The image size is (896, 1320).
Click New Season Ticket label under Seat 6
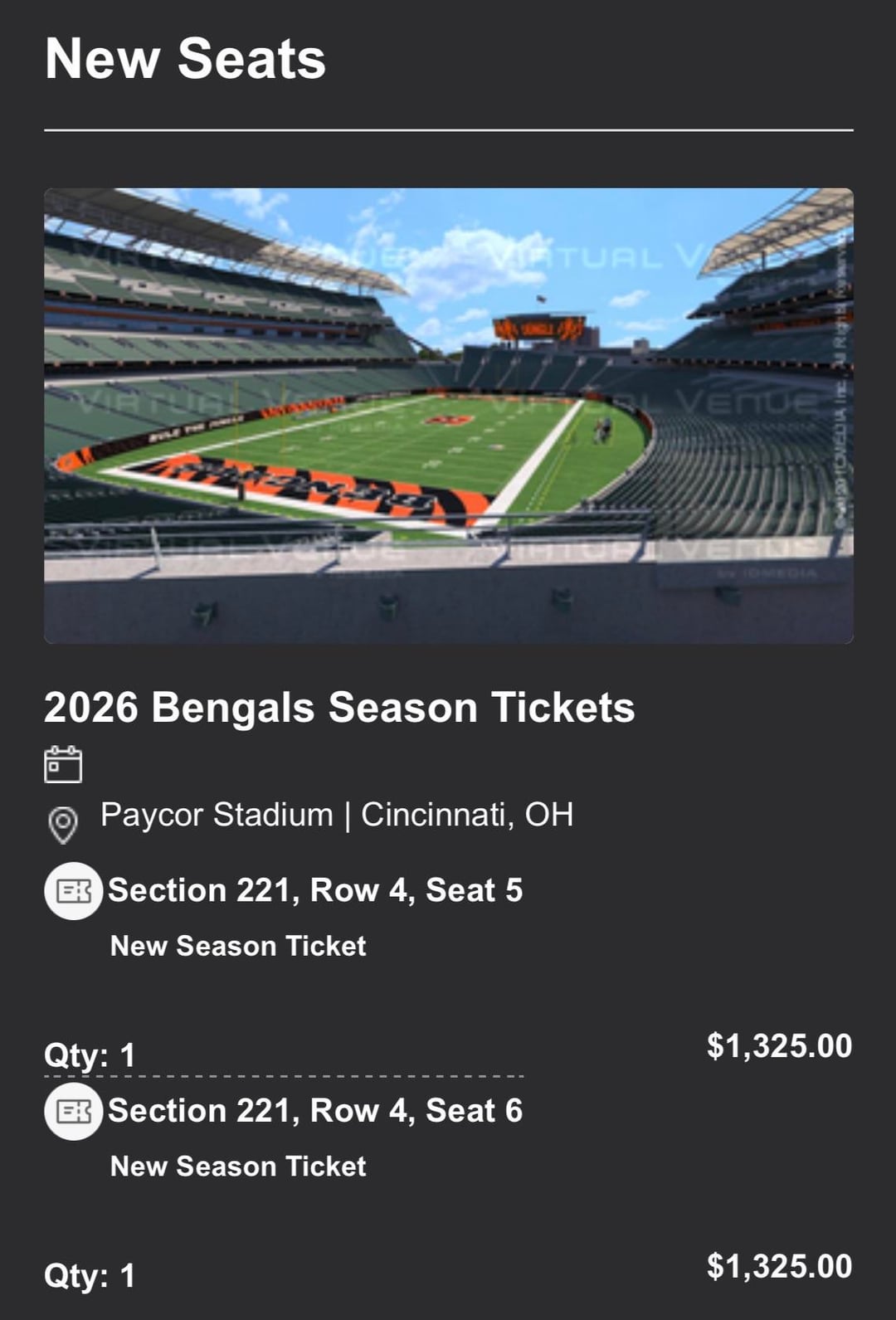[x=238, y=1167]
